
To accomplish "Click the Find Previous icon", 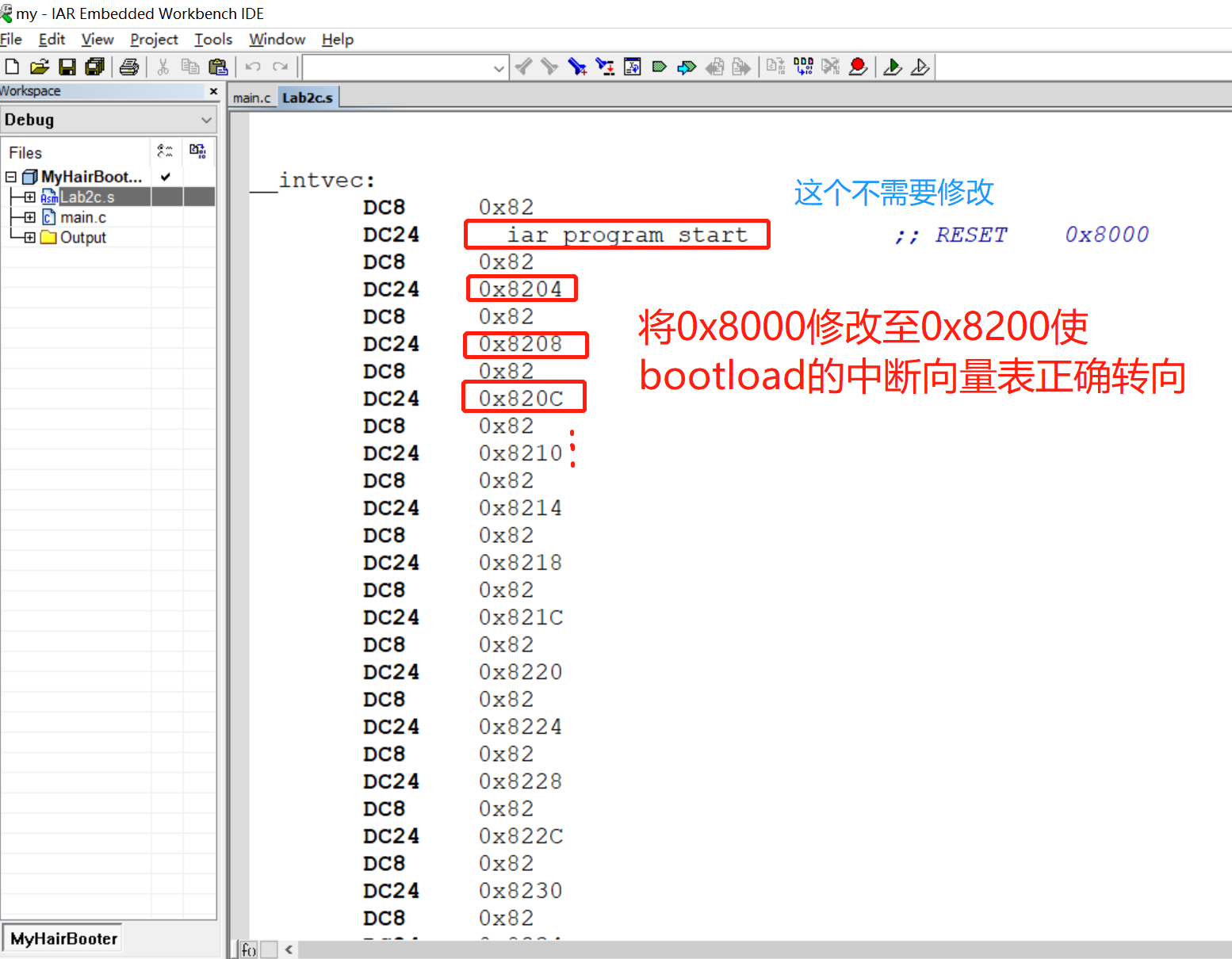I will click(523, 67).
